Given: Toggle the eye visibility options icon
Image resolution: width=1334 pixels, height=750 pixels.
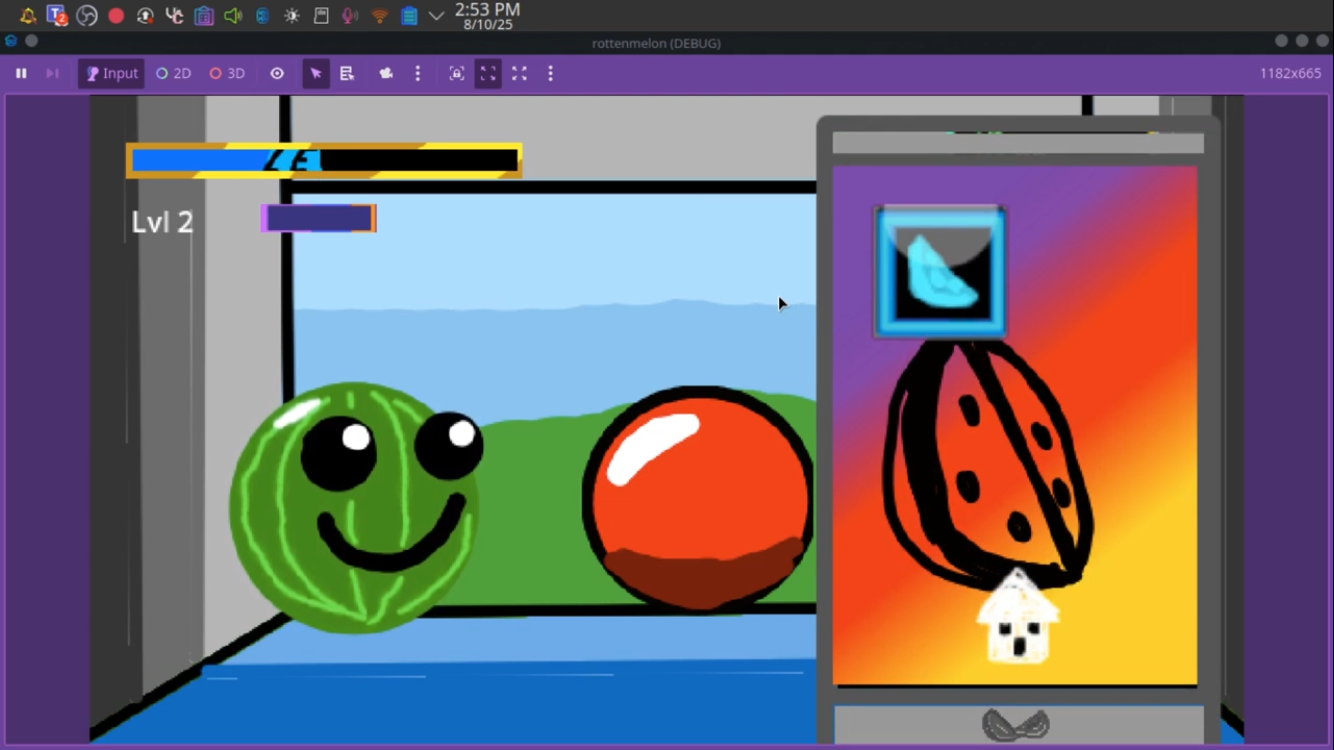Looking at the screenshot, I should coord(277,74).
